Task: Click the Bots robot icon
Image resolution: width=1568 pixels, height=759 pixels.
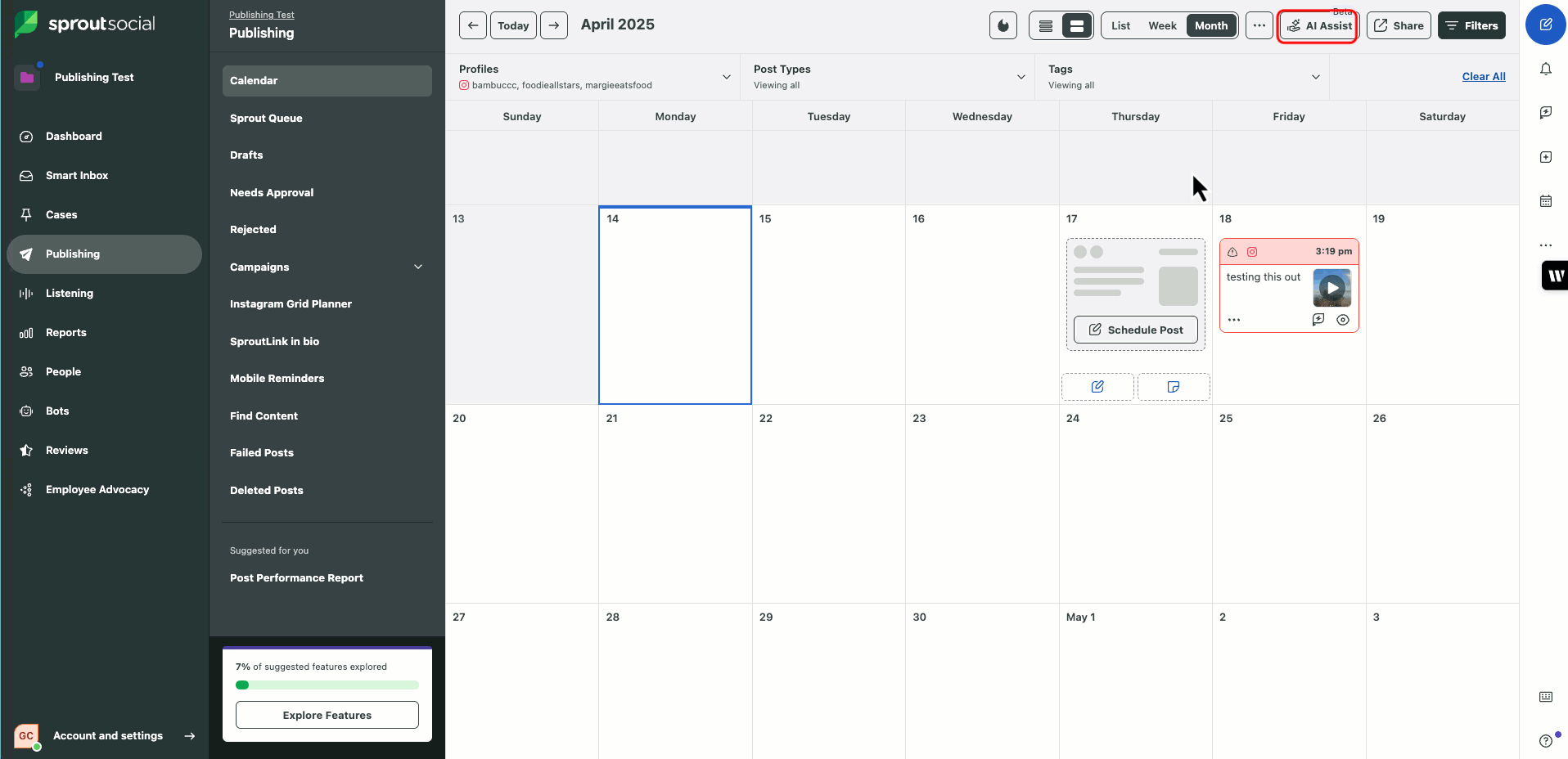Action: [26, 411]
